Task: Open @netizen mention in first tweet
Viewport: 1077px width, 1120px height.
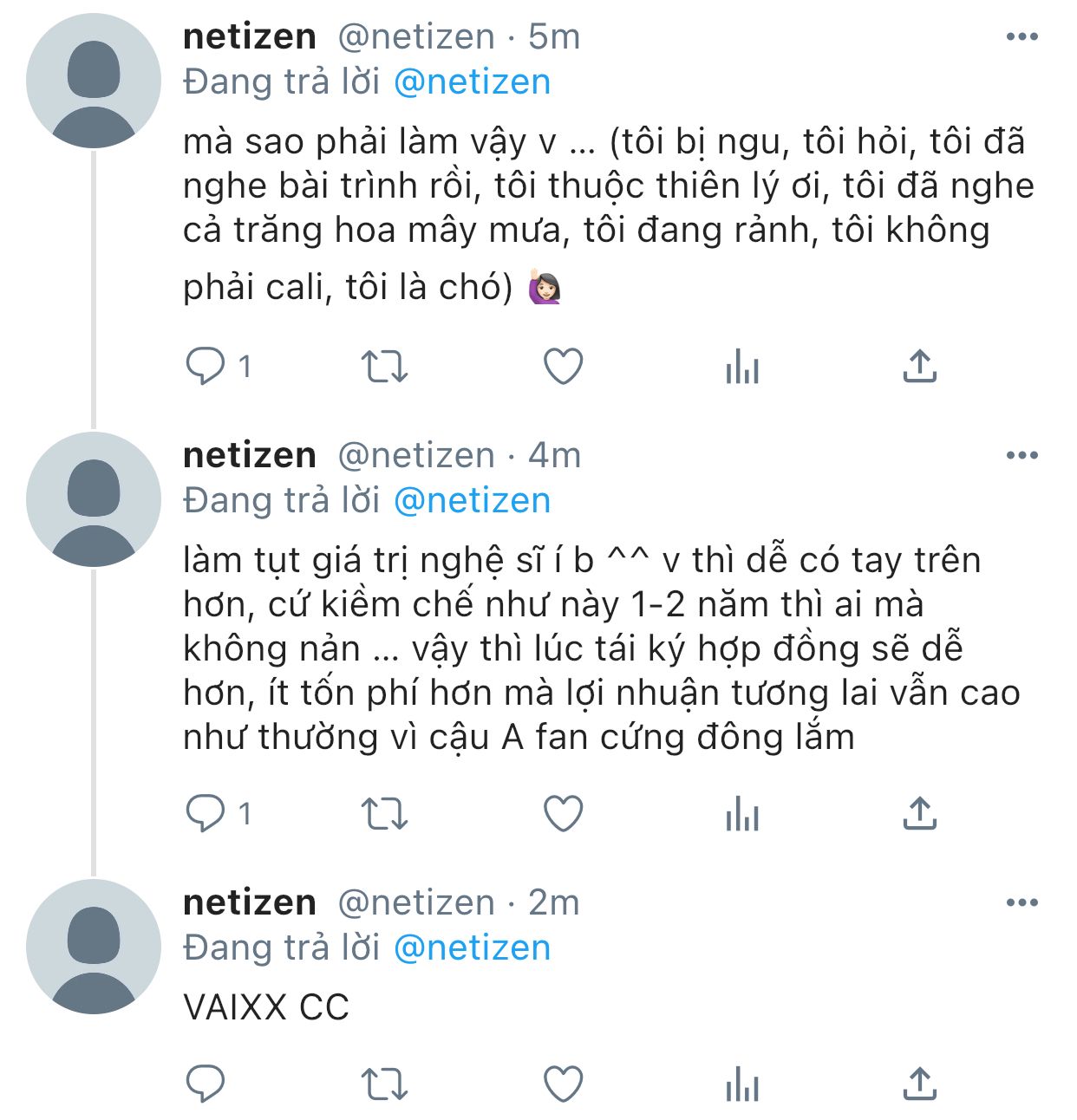Action: [472, 82]
